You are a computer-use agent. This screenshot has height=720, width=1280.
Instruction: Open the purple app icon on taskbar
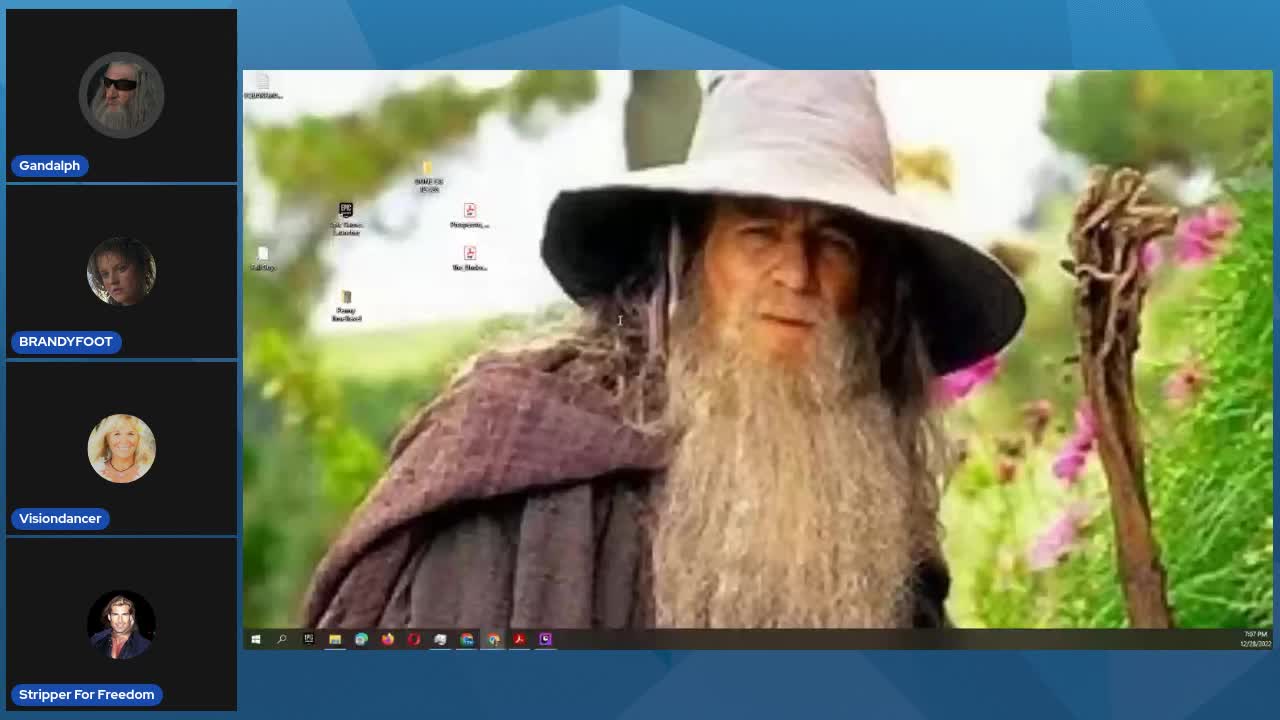tap(545, 639)
